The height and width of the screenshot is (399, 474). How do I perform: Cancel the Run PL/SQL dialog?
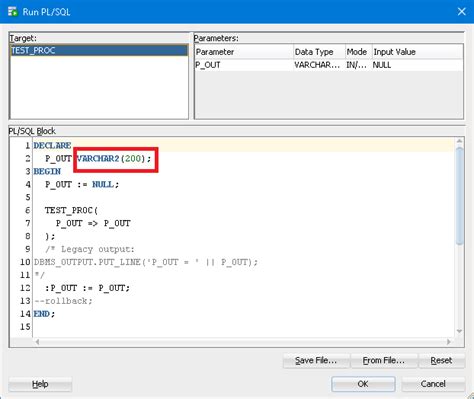[x=433, y=384]
